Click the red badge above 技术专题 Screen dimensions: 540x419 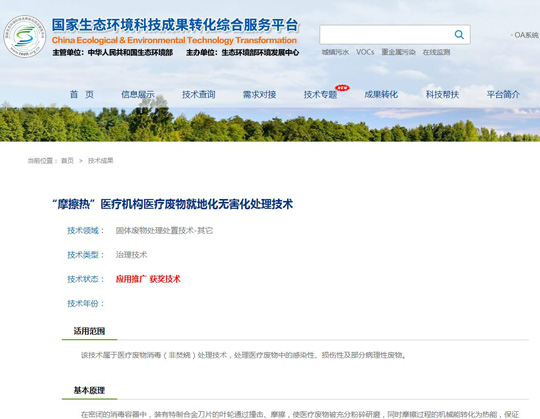pyautogui.click(x=342, y=88)
